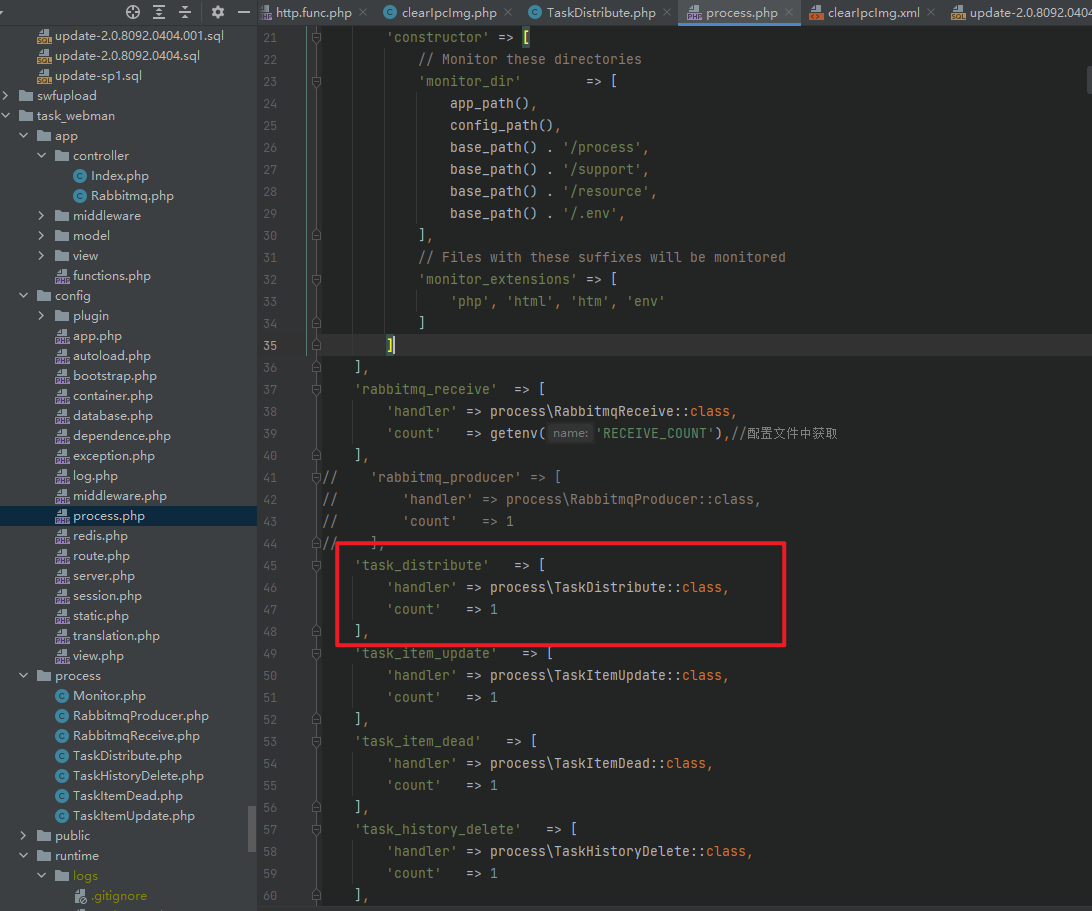The image size is (1092, 911).
Task: Hide the project panel with minus icon
Action: (244, 12)
